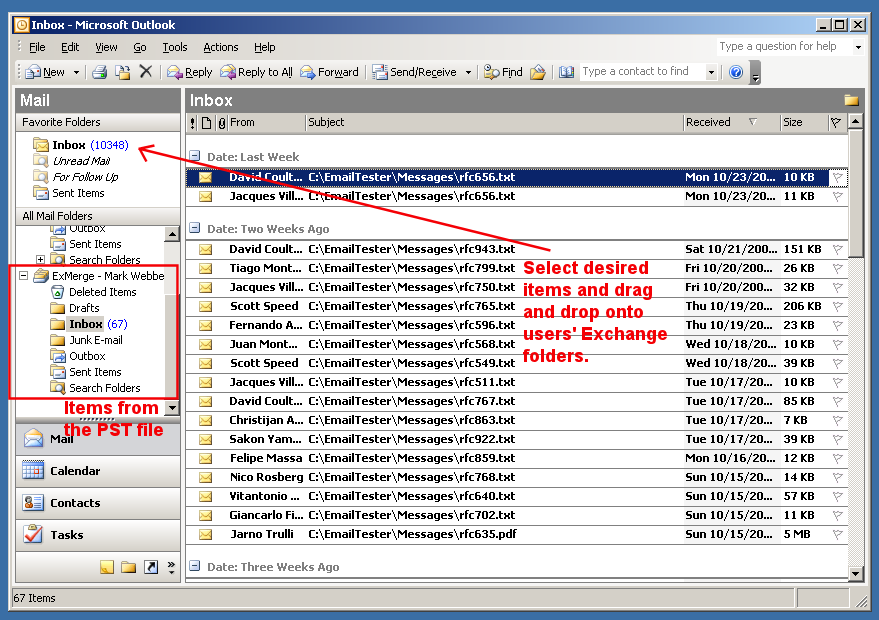Open the Go menu
879x620 pixels.
pyautogui.click(x=140, y=47)
